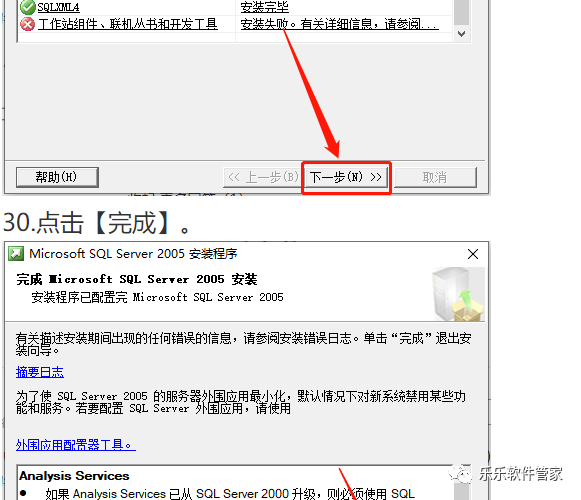Viewport: 581px width, 500px height.
Task: Open the 安装失败 details status link
Action: [x=339, y=24]
